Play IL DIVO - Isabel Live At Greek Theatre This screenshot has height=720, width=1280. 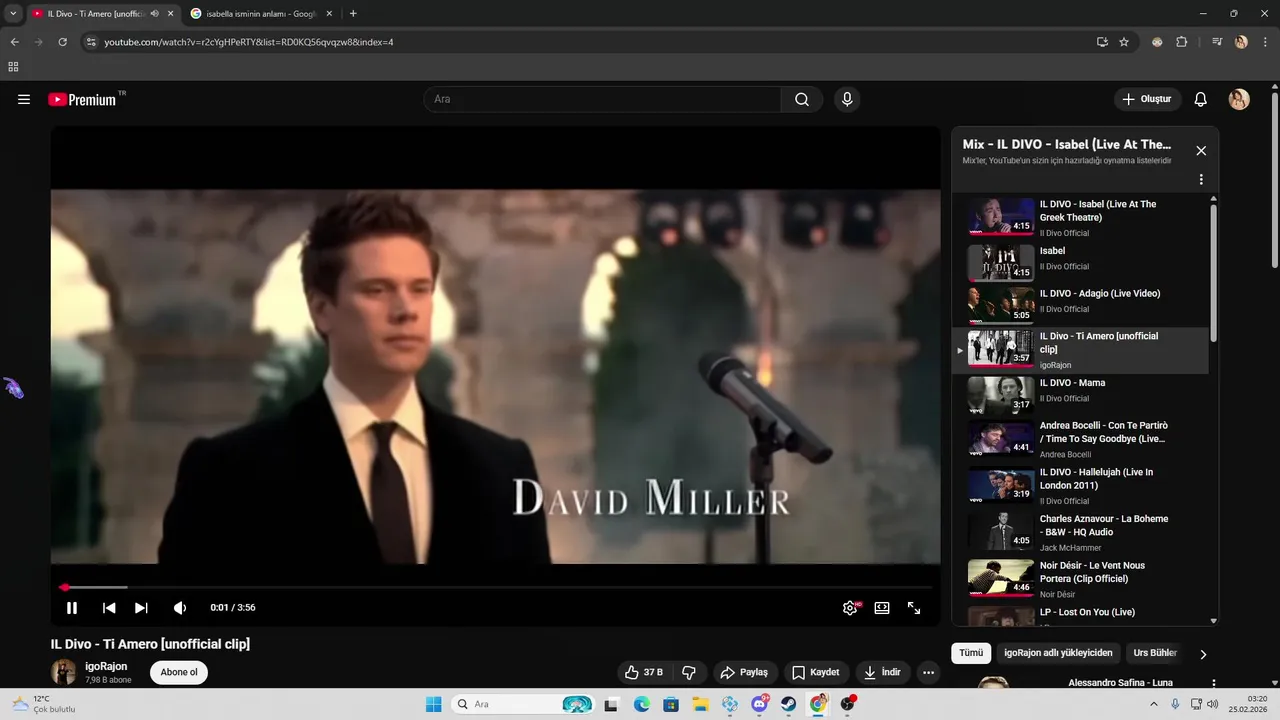tap(1080, 216)
